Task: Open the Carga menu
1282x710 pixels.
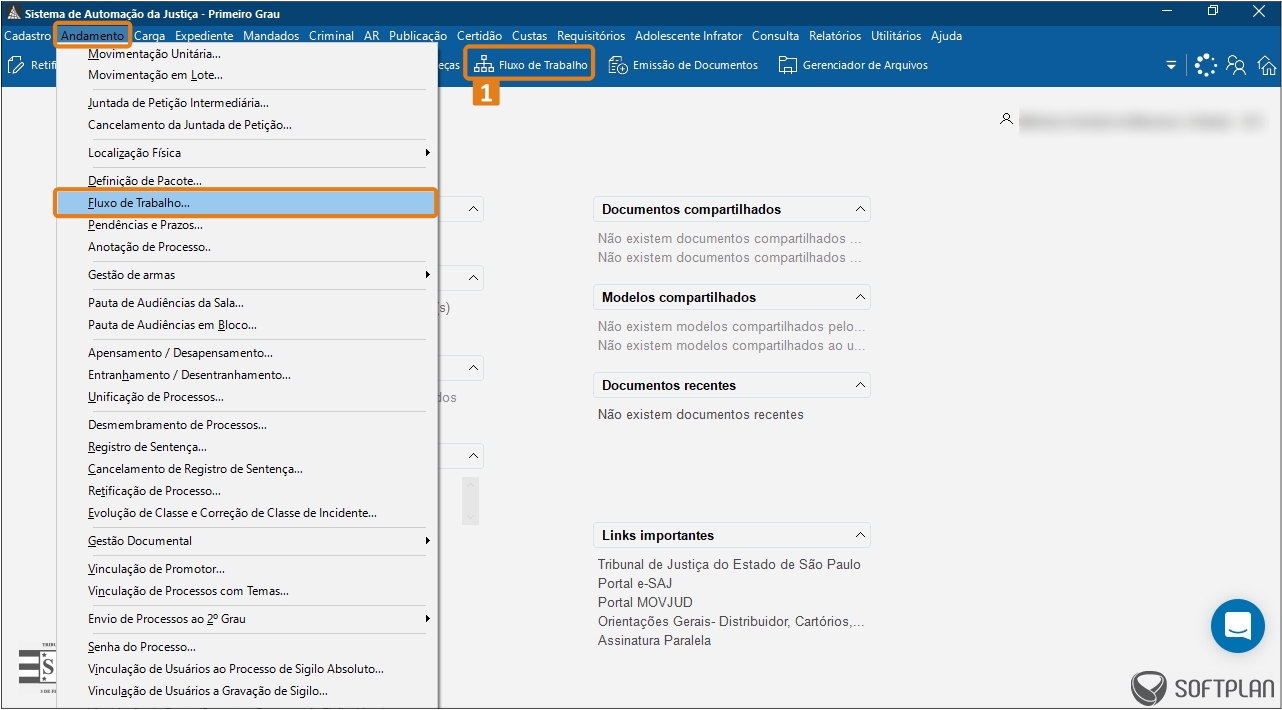Action: click(150, 36)
